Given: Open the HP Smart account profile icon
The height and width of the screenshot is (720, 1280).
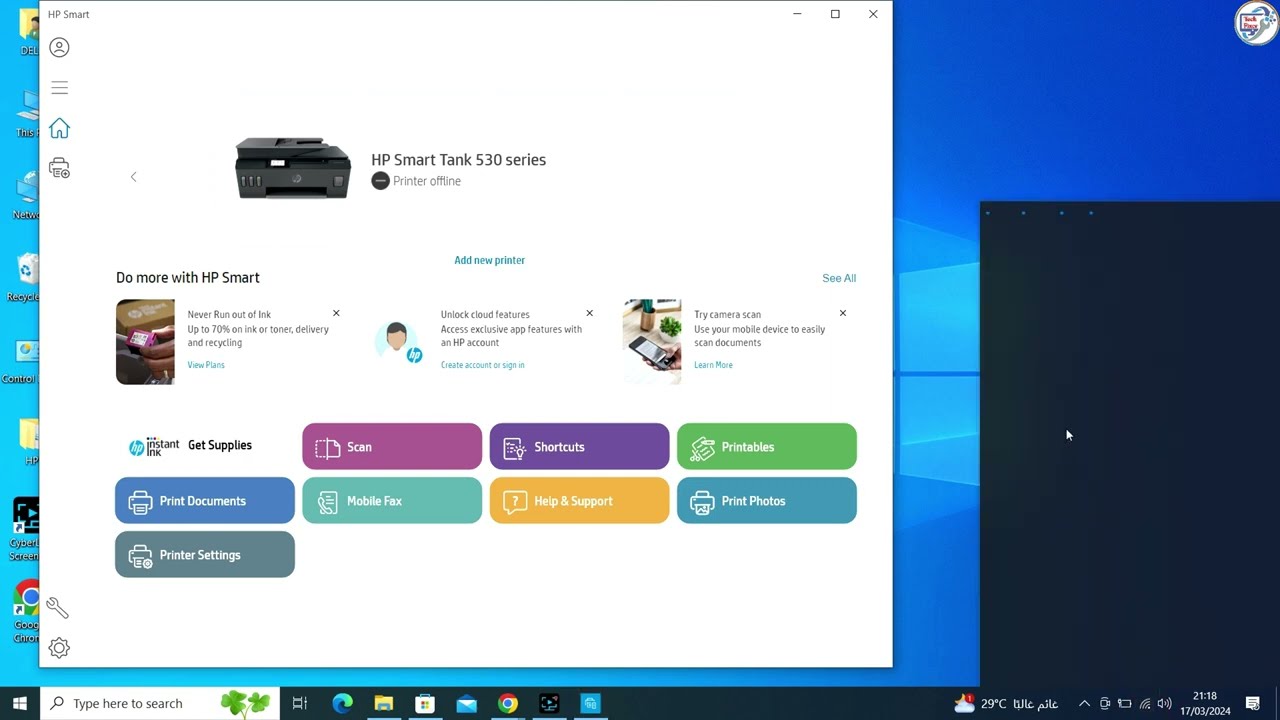Looking at the screenshot, I should pyautogui.click(x=59, y=47).
